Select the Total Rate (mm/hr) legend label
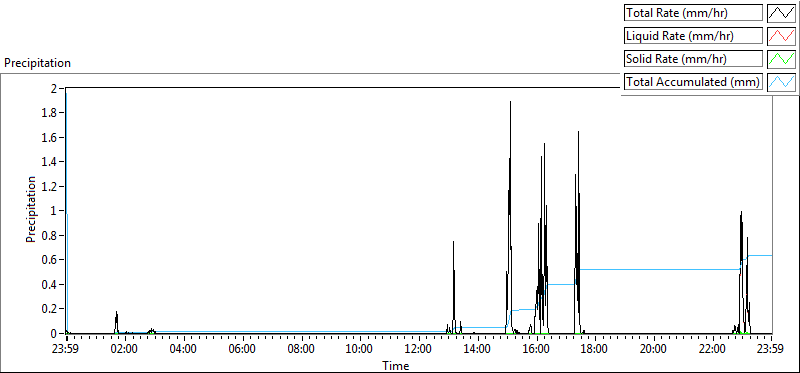Viewport: 800px width, 373px height. point(693,13)
